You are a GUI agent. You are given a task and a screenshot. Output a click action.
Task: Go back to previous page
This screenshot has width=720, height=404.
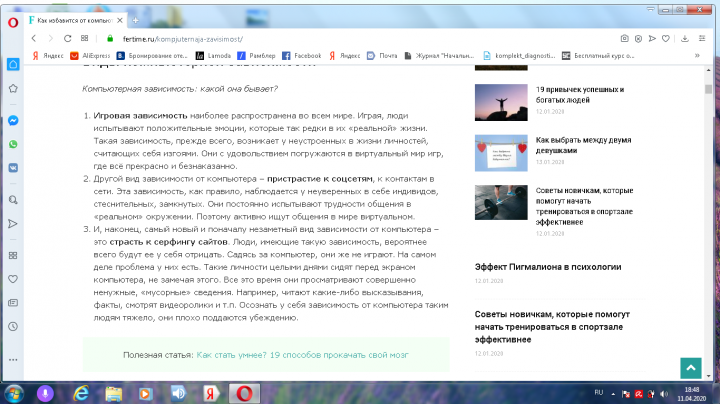[34, 39]
